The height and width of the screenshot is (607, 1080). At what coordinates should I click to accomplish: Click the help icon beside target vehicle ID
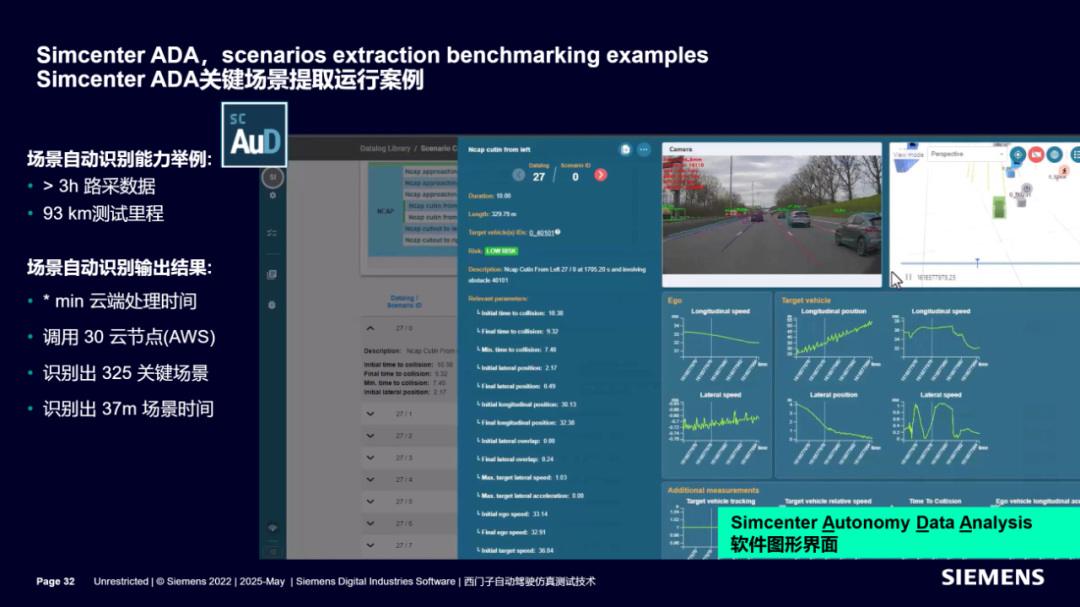click(558, 232)
